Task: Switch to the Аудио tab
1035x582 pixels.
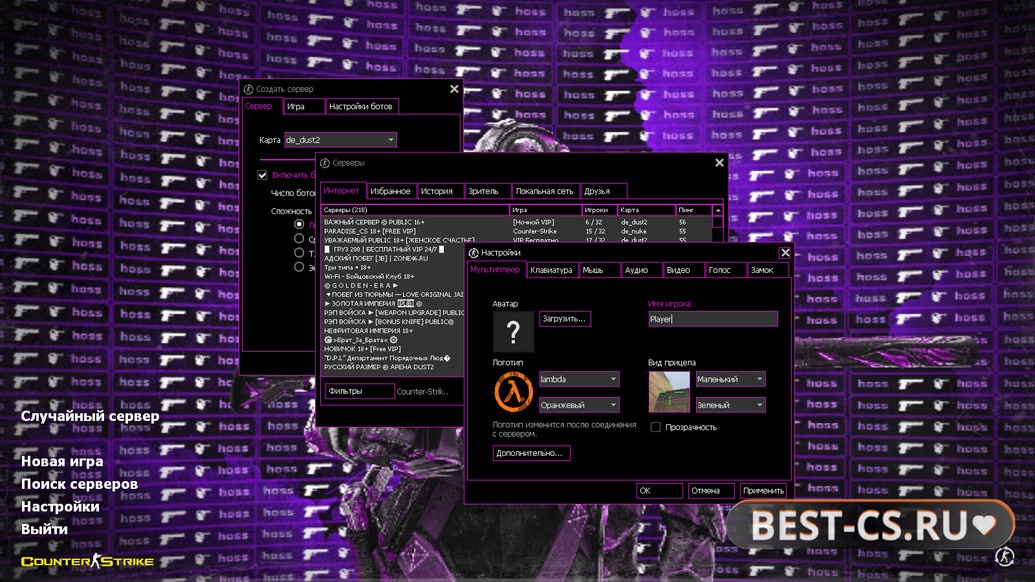Action: [x=640, y=270]
